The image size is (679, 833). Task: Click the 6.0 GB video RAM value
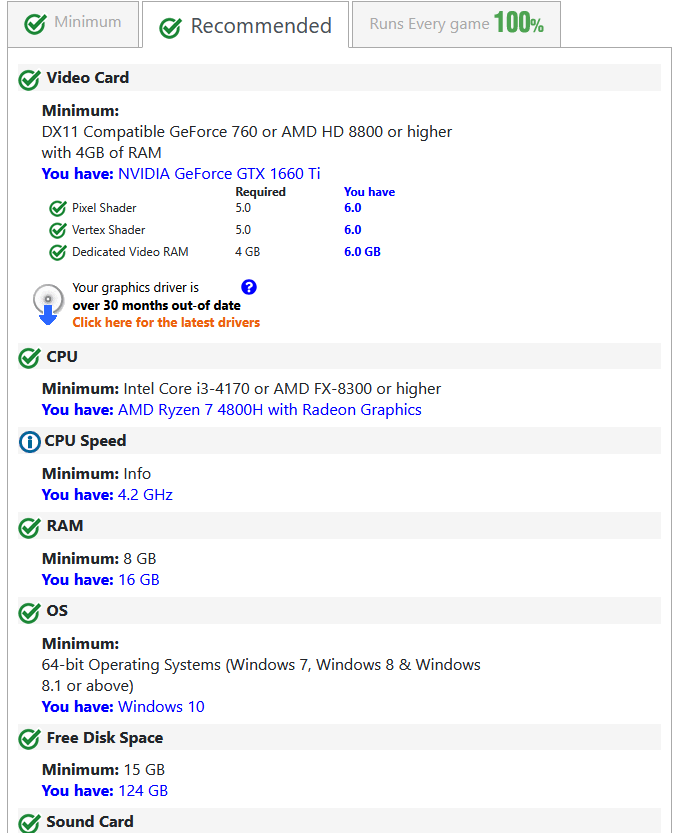(362, 252)
